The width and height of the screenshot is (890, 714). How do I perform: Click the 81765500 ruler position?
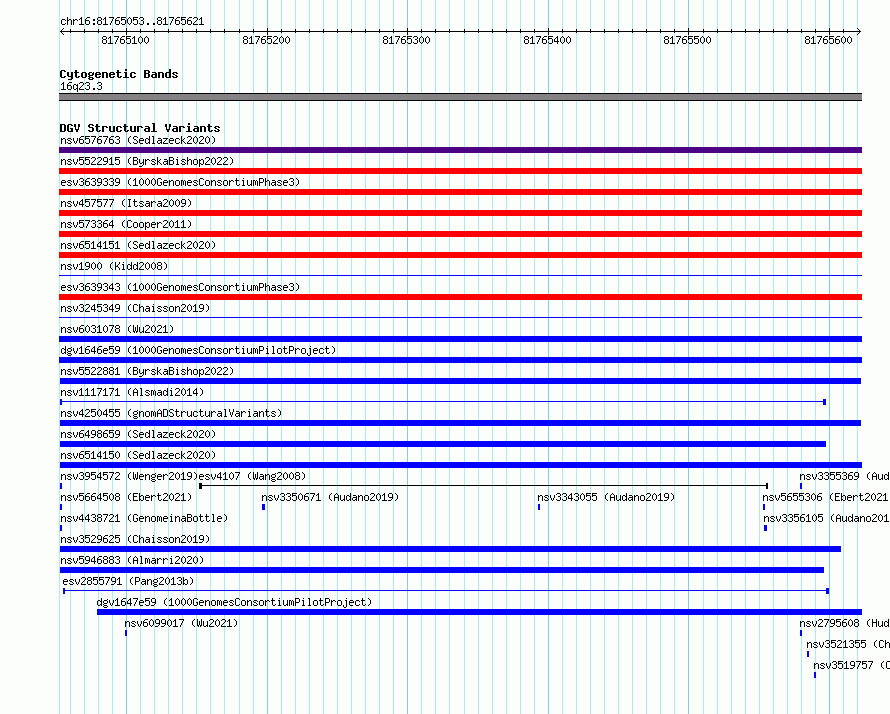(687, 40)
